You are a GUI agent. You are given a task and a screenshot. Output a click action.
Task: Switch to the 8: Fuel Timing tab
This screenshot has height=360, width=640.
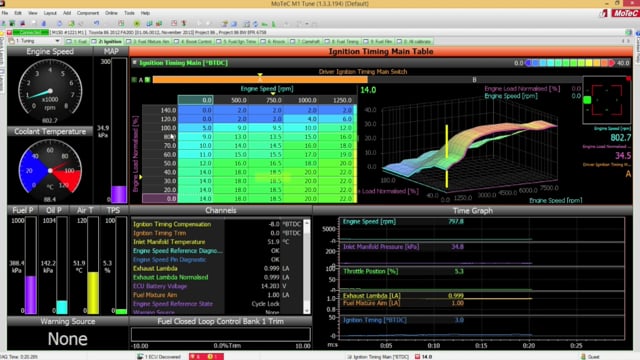[342, 42]
